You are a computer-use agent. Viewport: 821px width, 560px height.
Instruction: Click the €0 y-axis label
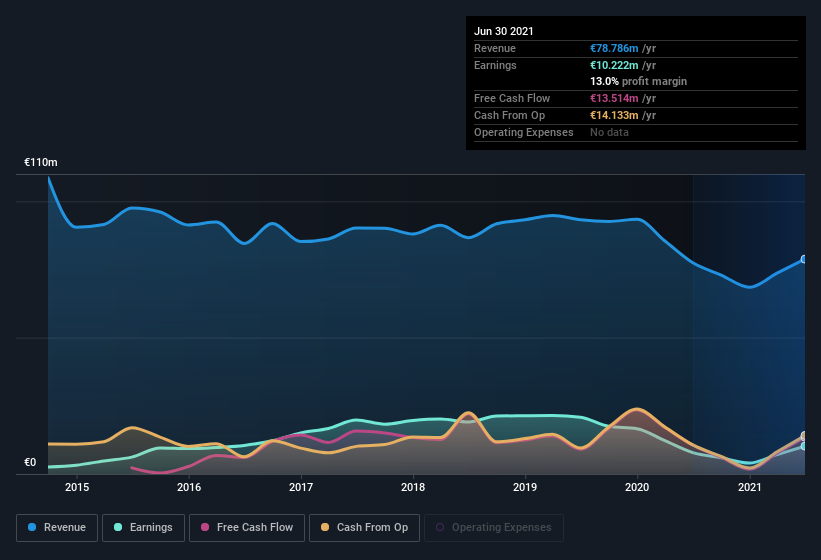tap(30, 462)
